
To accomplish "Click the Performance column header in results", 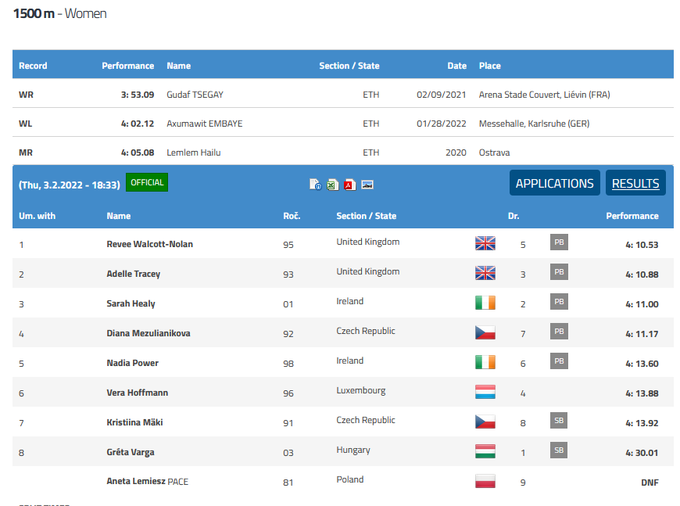I will 632,216.
